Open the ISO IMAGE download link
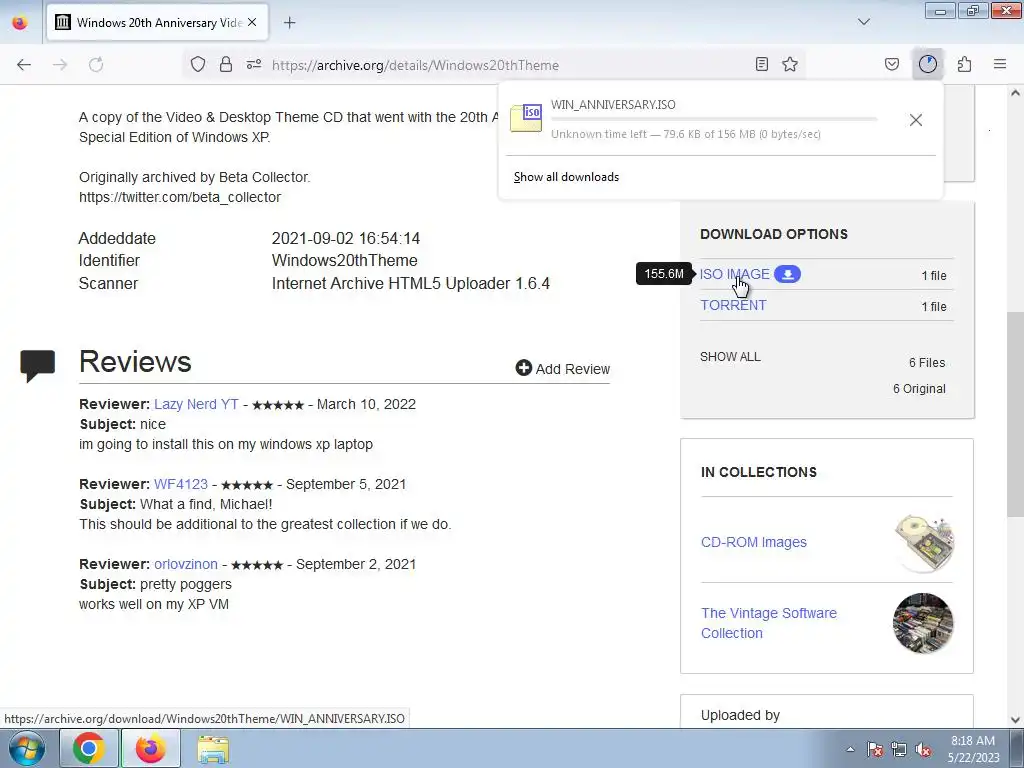 735,274
